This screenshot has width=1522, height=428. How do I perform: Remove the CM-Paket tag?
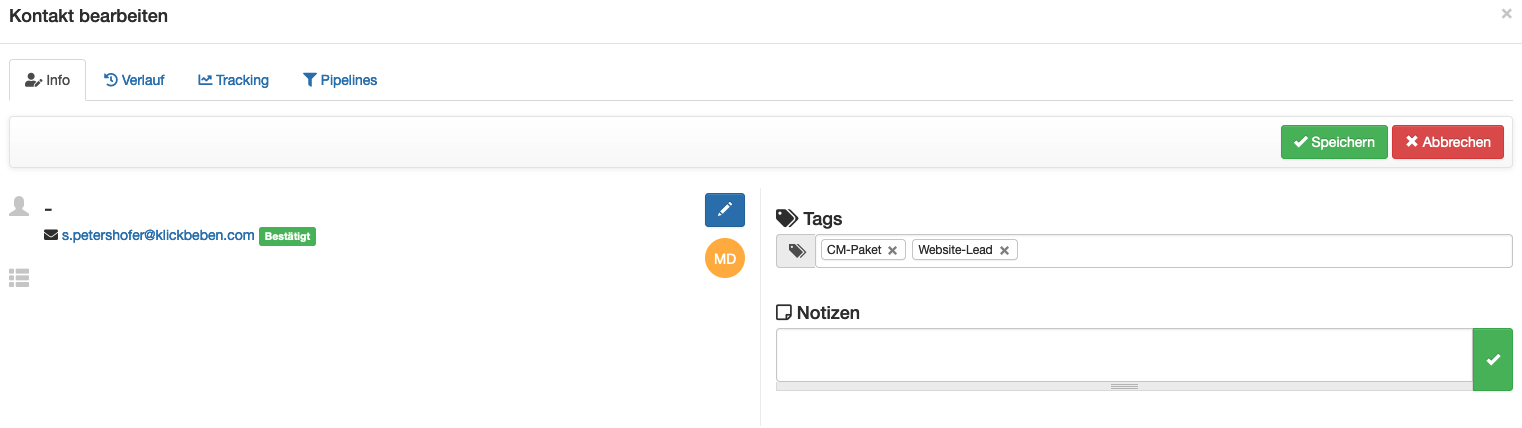(x=892, y=250)
